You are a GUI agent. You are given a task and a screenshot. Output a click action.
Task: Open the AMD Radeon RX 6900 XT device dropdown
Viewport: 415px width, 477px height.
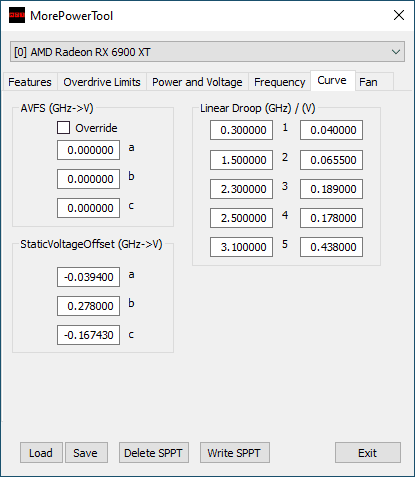[x=207, y=52]
